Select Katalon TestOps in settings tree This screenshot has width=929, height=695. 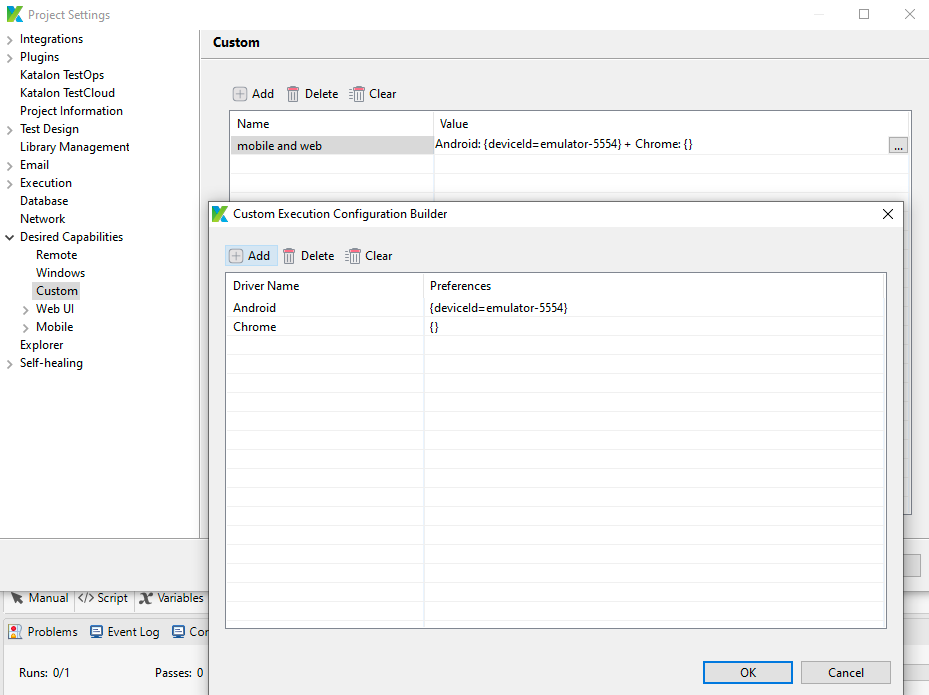tap(62, 75)
